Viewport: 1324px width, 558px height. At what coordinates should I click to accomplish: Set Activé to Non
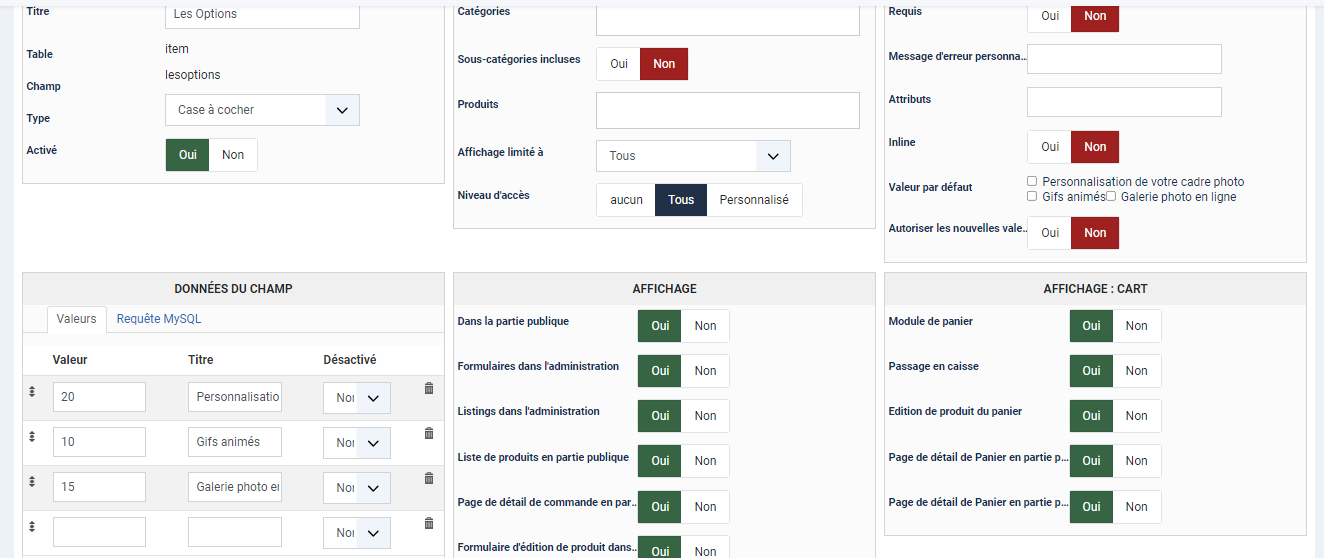[x=233, y=155]
